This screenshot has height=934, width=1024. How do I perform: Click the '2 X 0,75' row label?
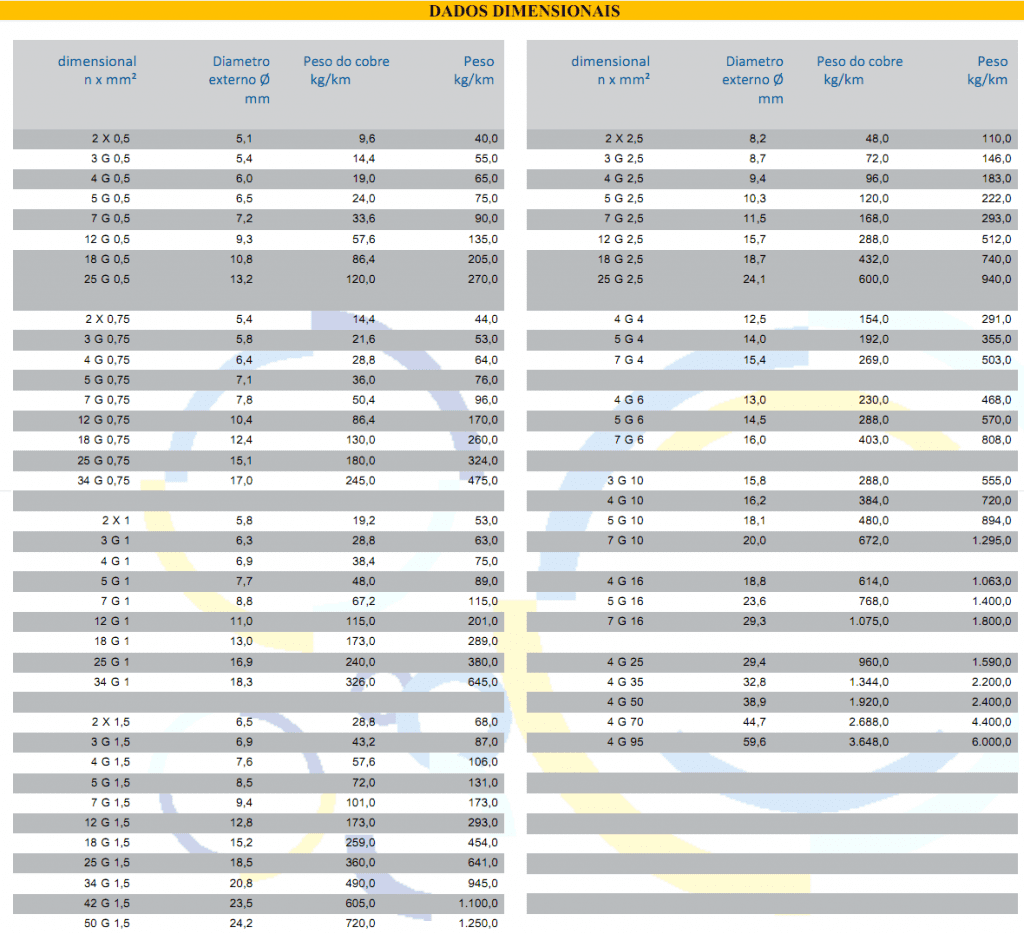(107, 319)
